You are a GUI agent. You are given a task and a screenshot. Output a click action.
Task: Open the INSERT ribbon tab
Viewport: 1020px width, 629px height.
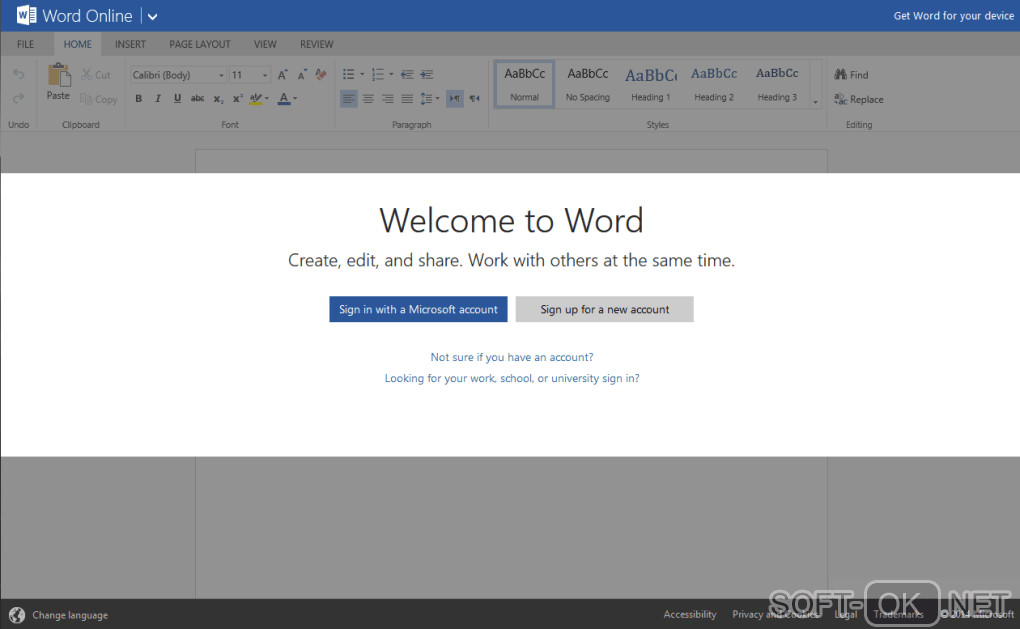click(130, 44)
